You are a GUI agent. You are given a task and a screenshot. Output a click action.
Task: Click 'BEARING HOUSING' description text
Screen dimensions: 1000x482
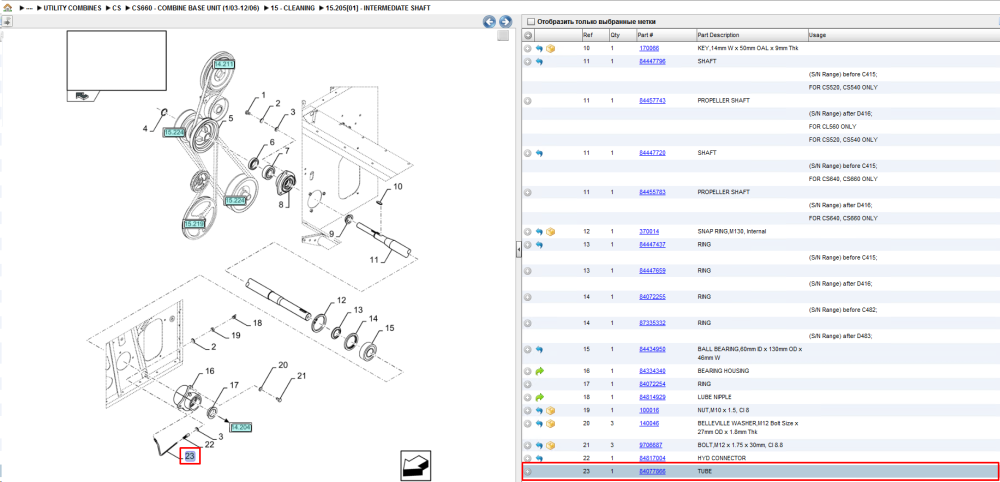723,370
